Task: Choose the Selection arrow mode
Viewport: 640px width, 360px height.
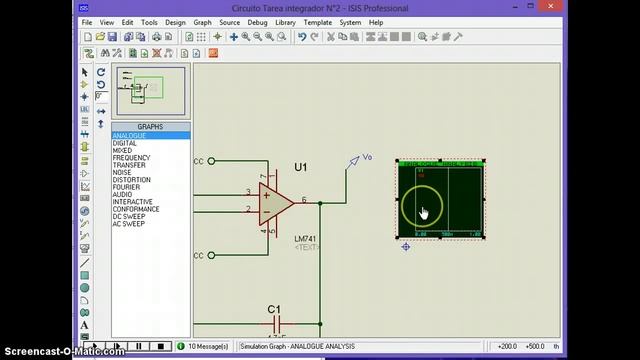Action: [85, 72]
